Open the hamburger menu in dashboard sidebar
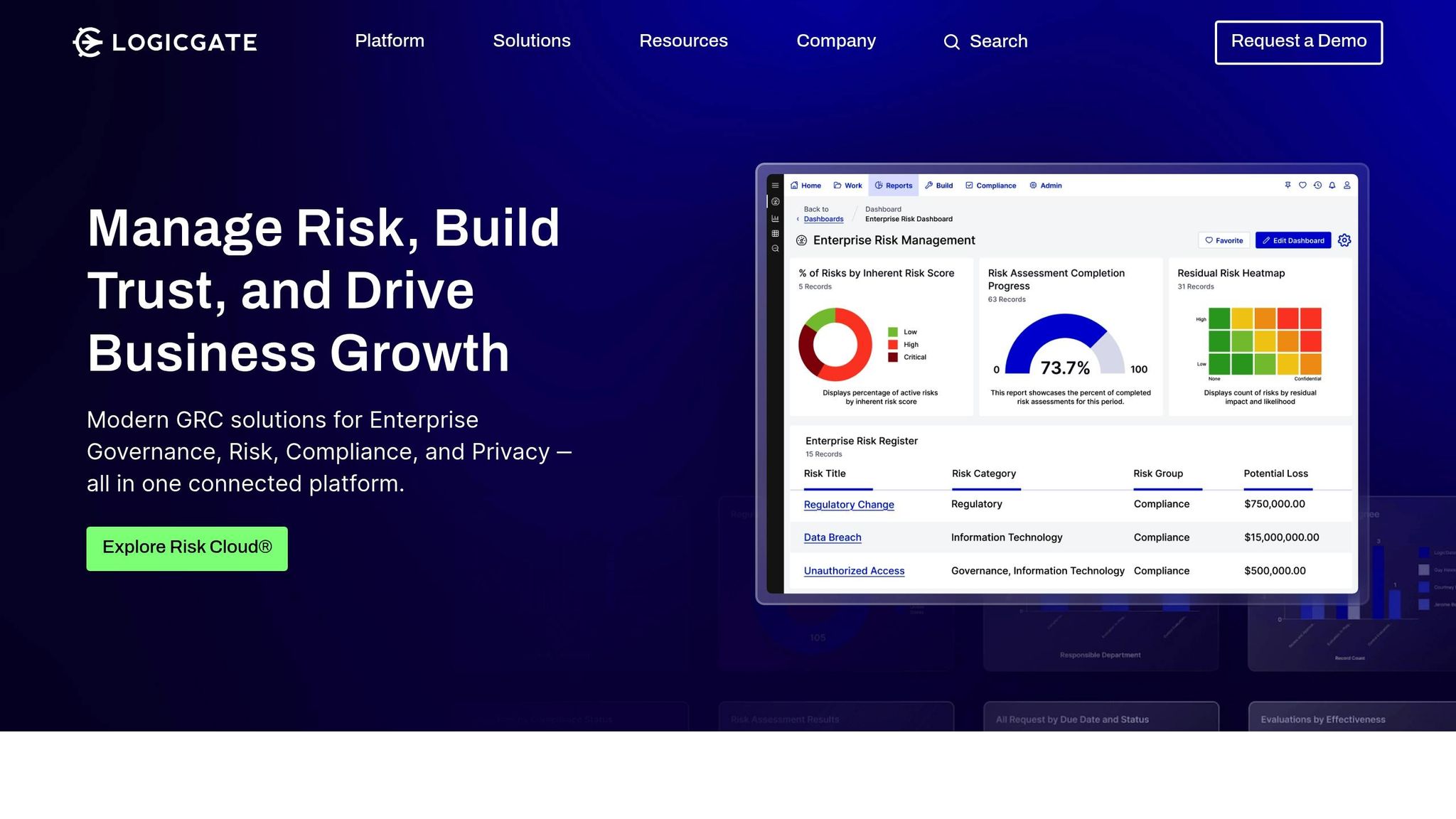 775,186
